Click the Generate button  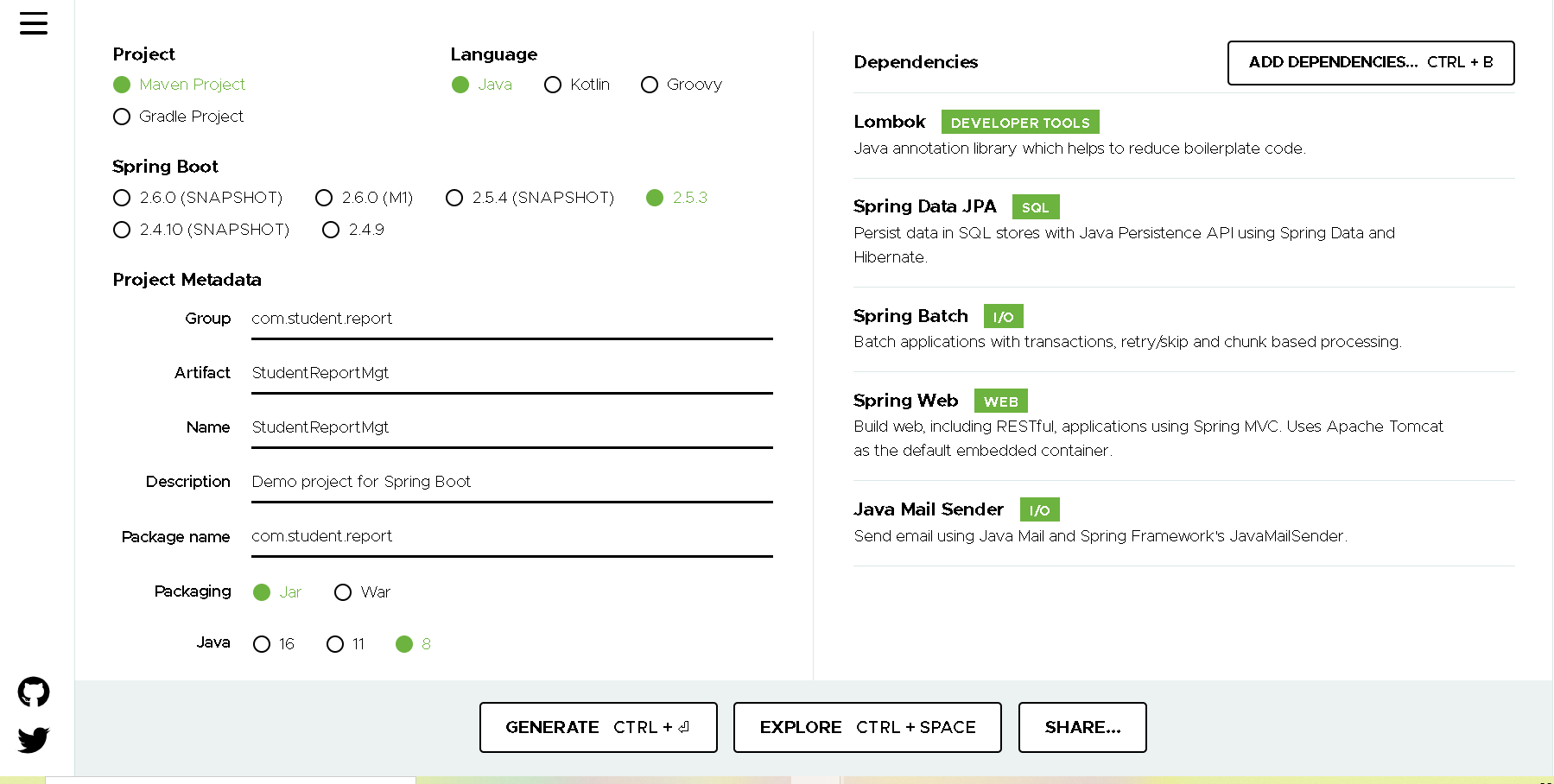[597, 727]
